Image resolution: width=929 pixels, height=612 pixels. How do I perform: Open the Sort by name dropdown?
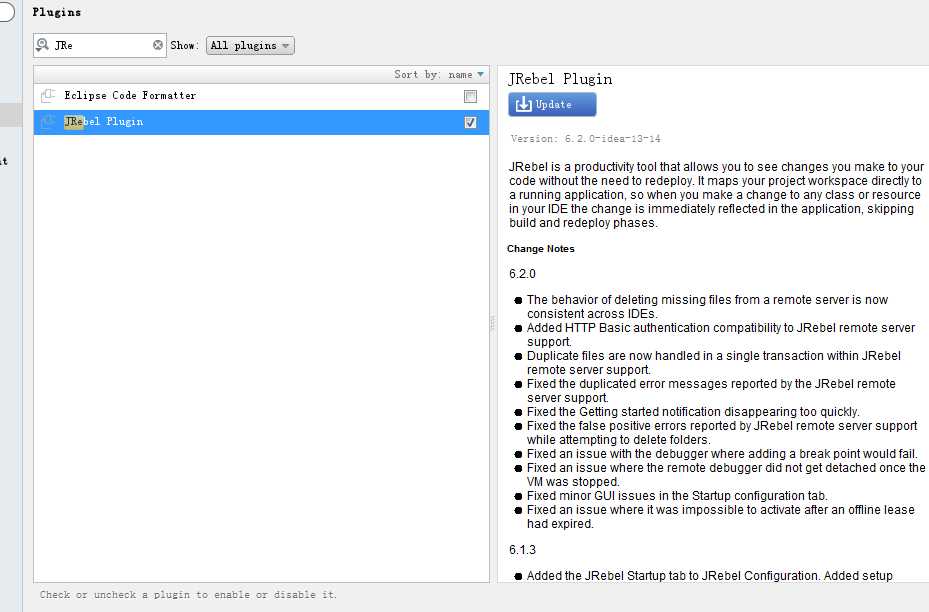[x=439, y=75]
